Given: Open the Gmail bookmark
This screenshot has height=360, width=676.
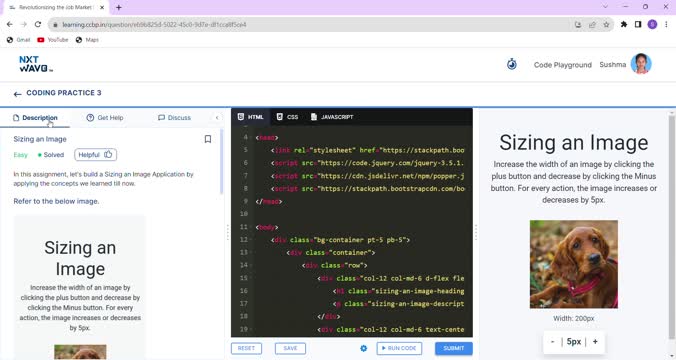Looking at the screenshot, I should pos(19,40).
